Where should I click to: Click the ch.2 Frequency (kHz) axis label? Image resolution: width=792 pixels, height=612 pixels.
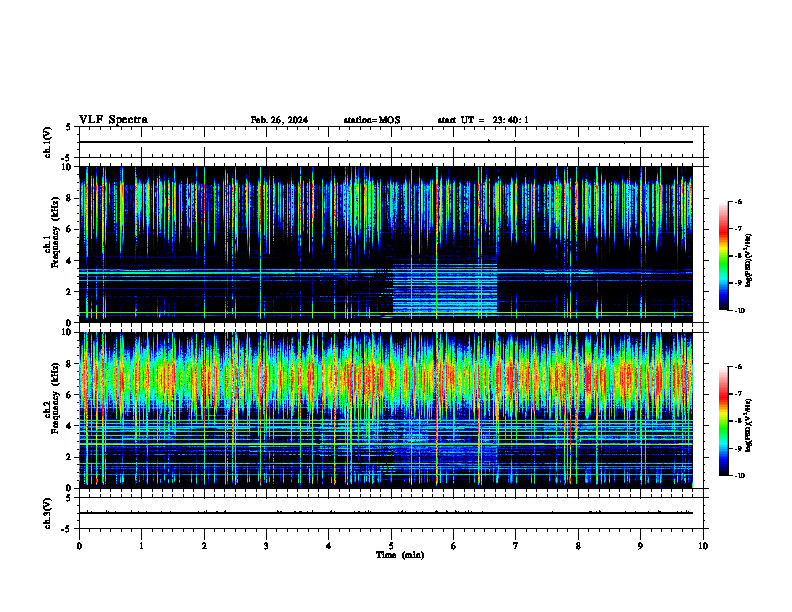(x=53, y=398)
